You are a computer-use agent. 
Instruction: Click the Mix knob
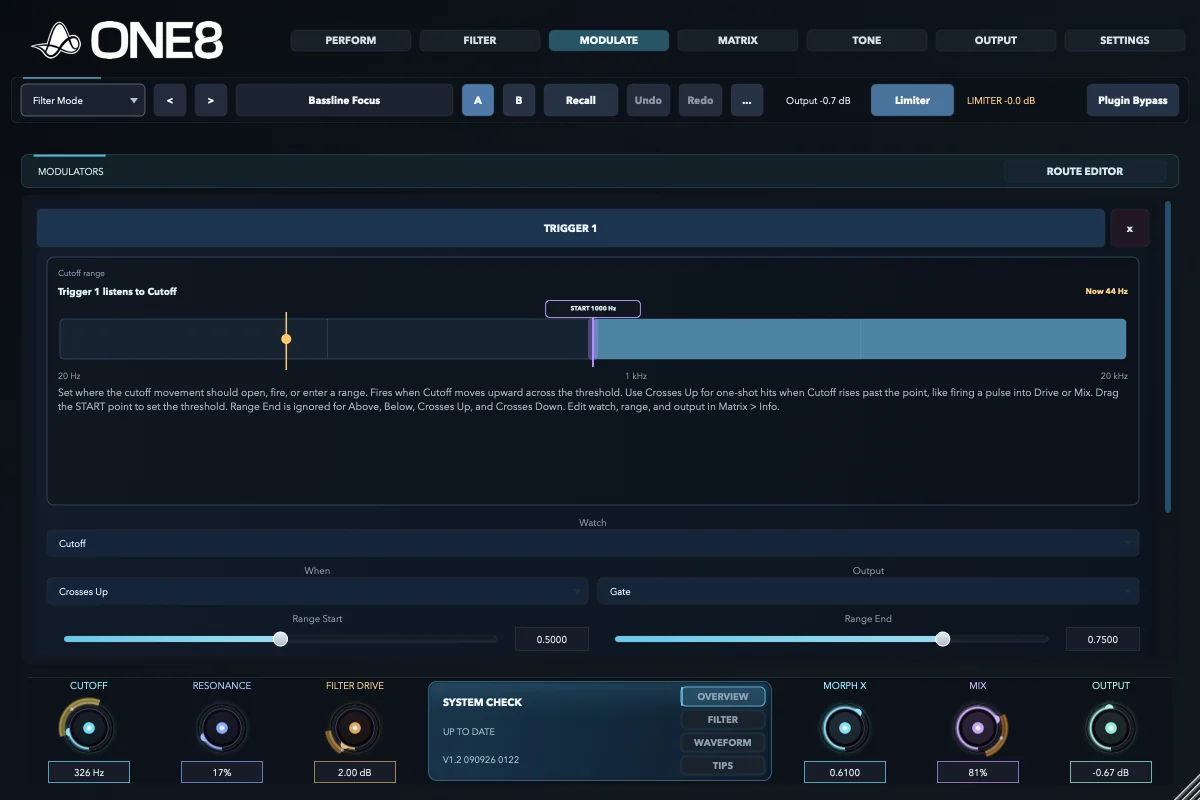(978, 728)
